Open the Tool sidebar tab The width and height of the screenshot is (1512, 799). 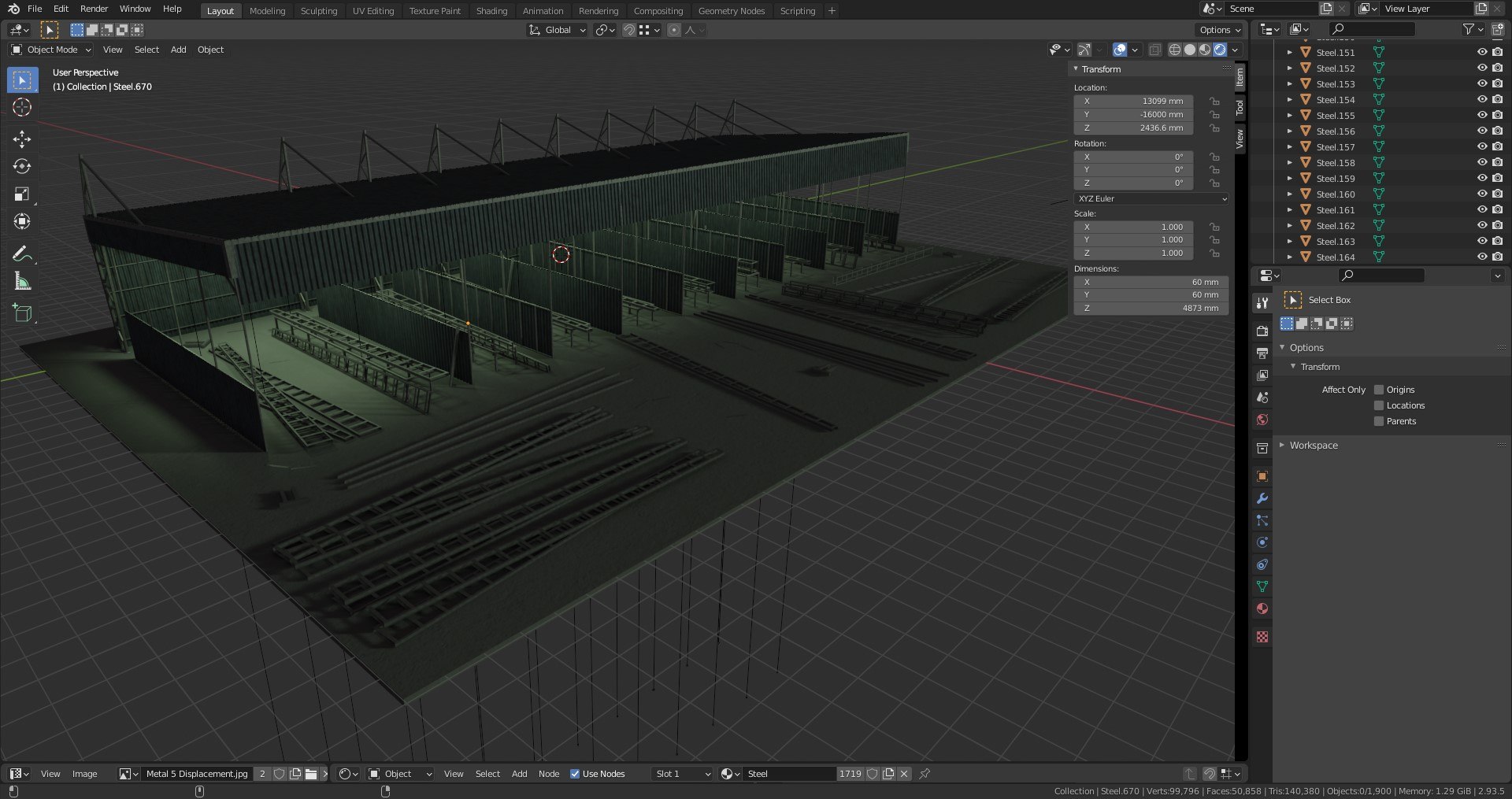[1240, 107]
